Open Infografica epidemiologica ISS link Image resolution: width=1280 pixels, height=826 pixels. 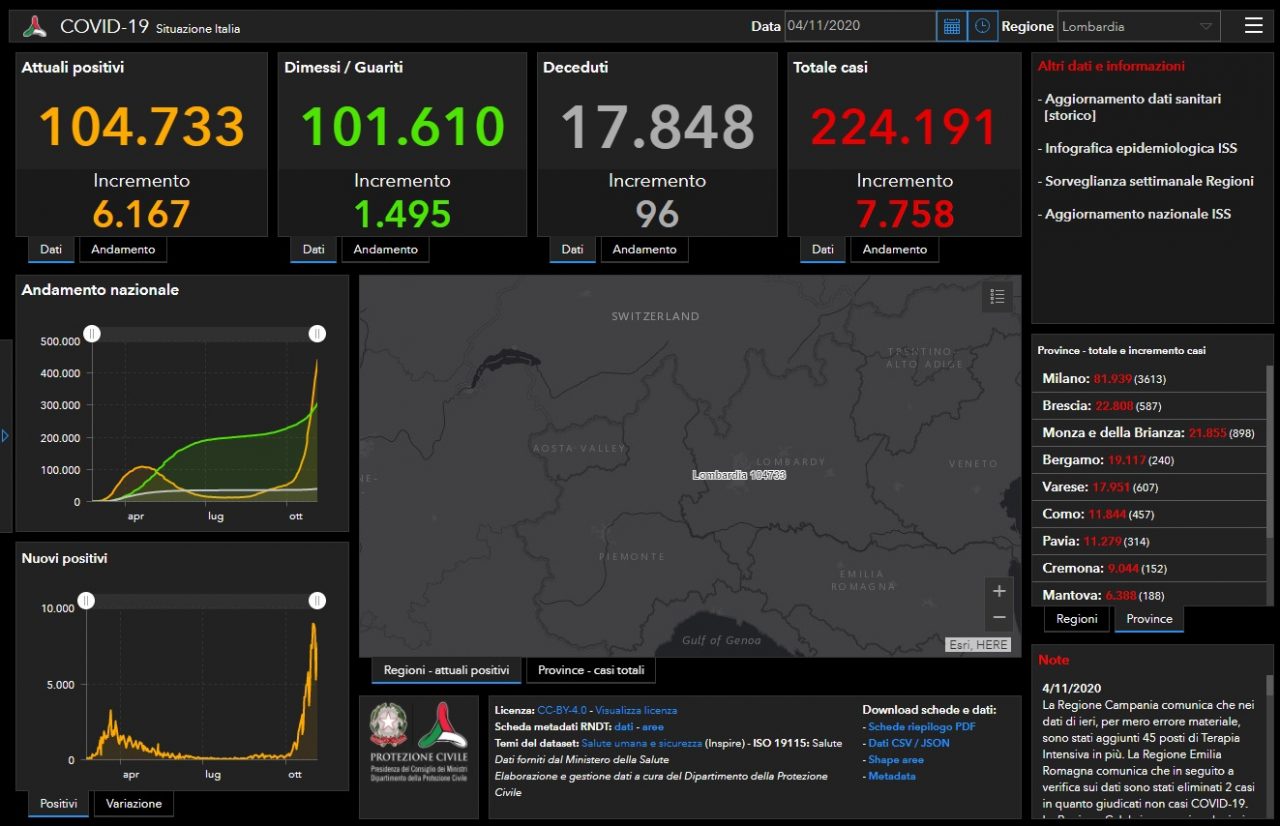coord(1140,148)
